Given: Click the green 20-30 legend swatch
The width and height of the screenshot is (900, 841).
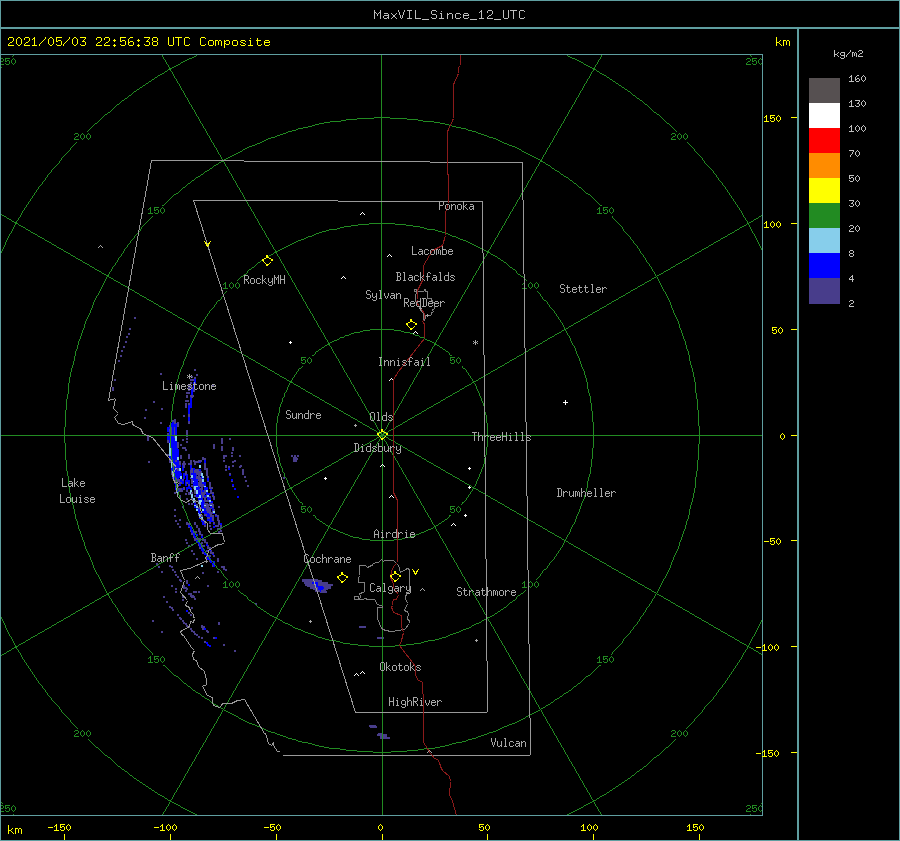Looking at the screenshot, I should pos(824,215).
